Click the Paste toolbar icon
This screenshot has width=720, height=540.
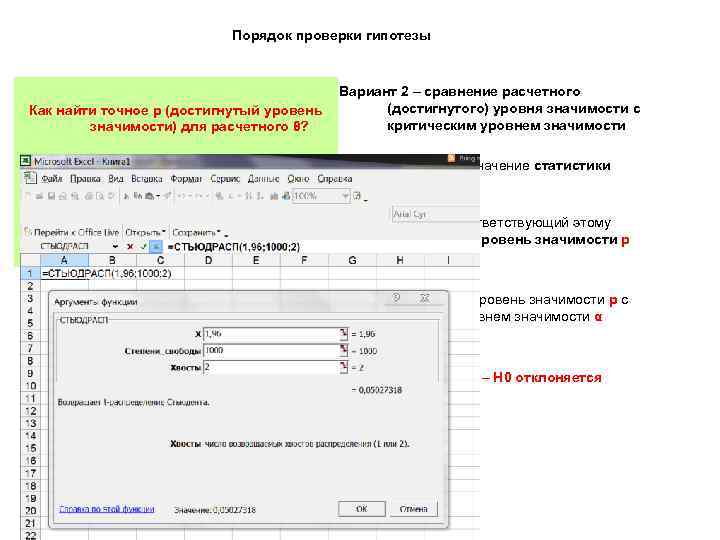click(149, 196)
